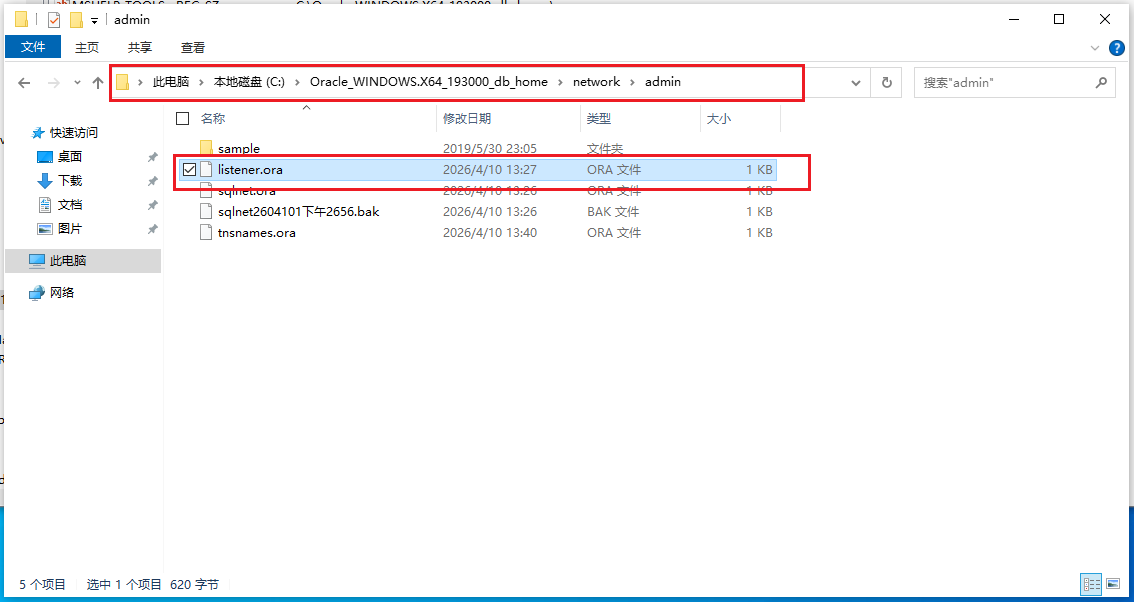This screenshot has height=602, width=1134.
Task: Click the Properties icon in the title bar
Action: click(x=54, y=20)
